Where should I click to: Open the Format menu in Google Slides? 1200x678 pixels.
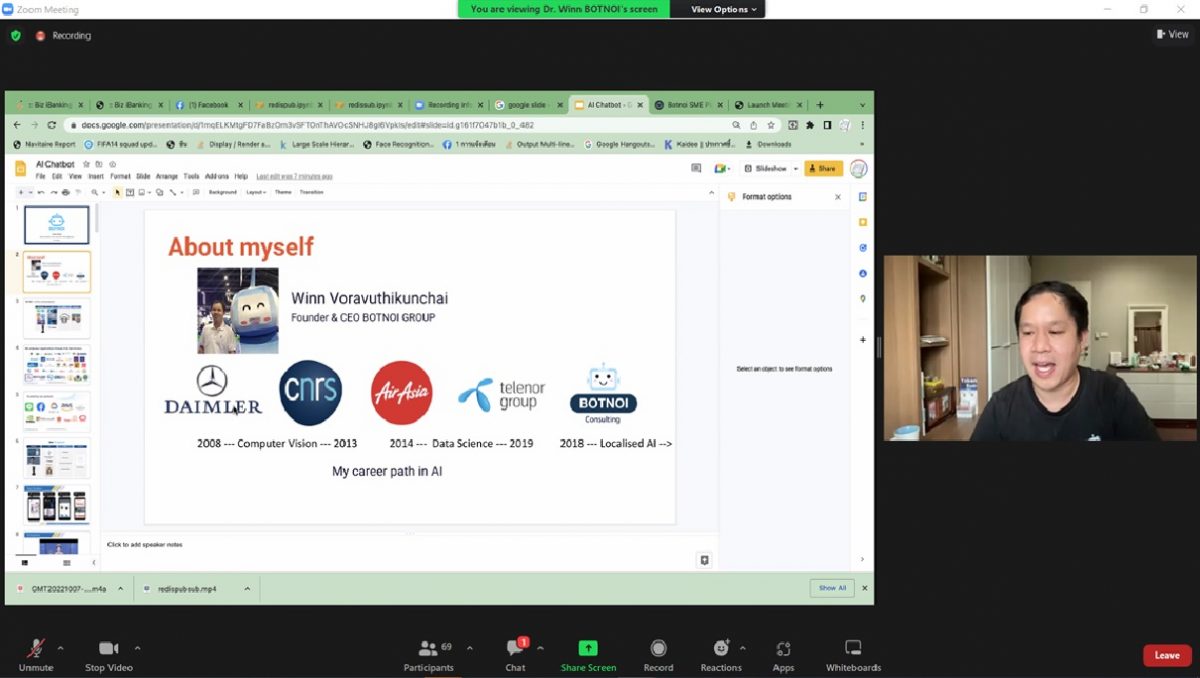tap(120, 176)
